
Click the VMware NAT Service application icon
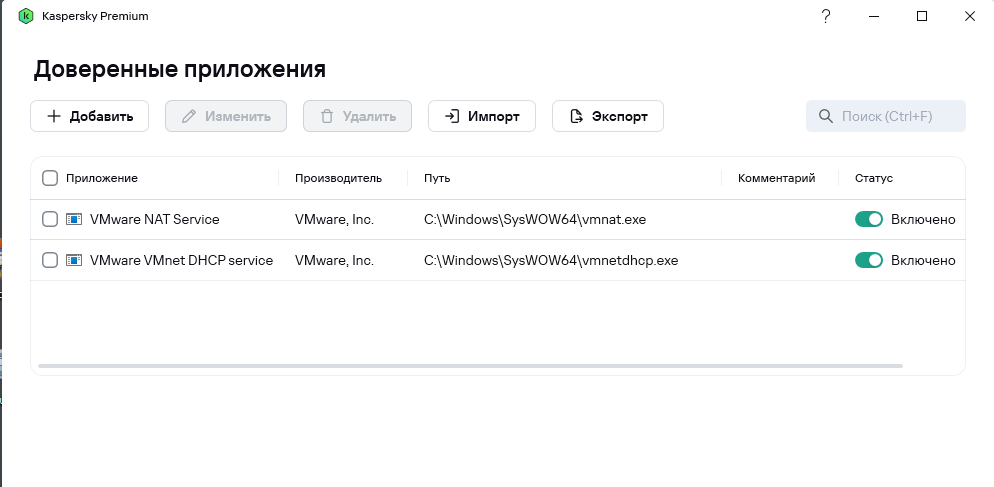click(74, 219)
